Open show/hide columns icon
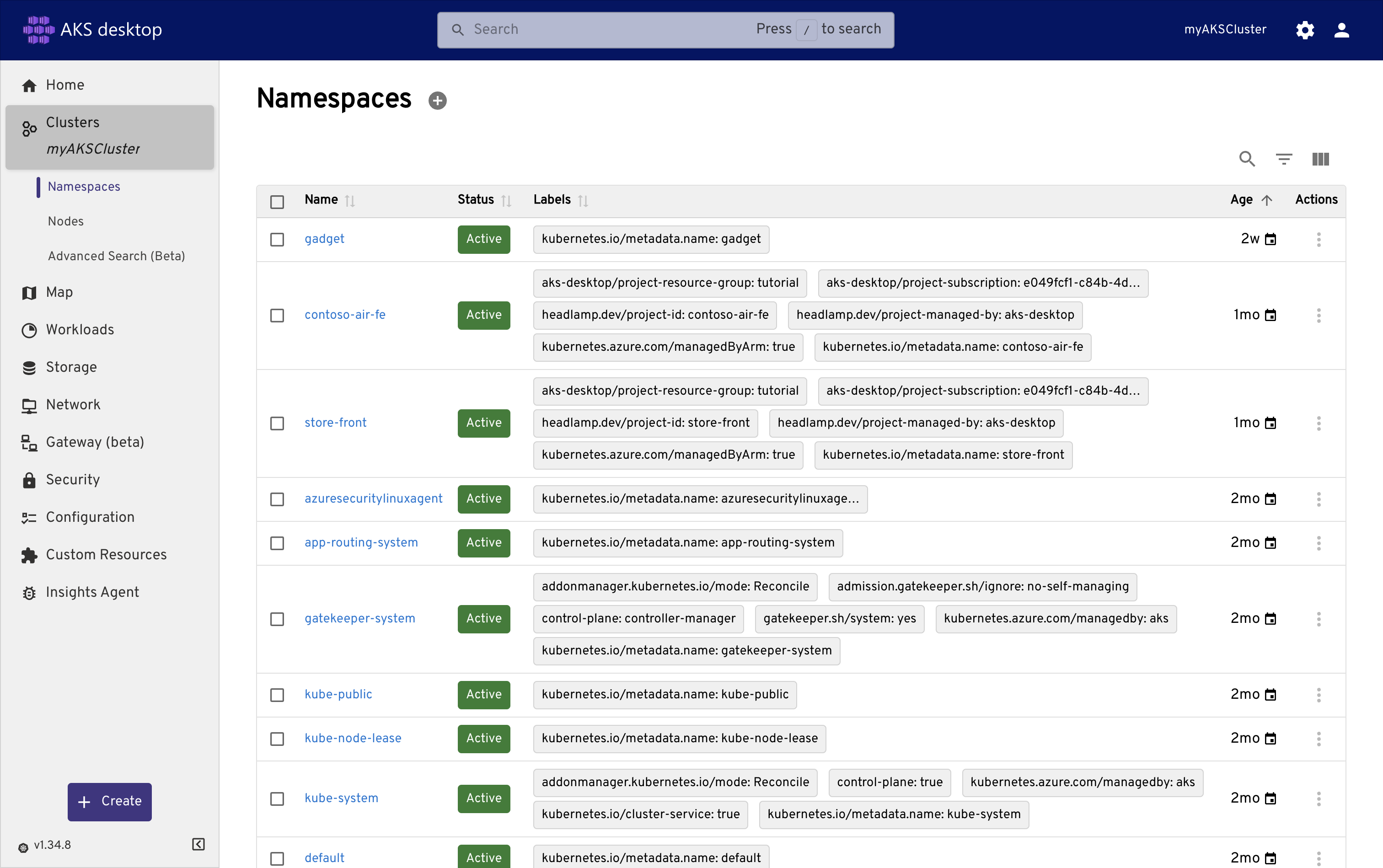1383x868 pixels. pos(1320,158)
